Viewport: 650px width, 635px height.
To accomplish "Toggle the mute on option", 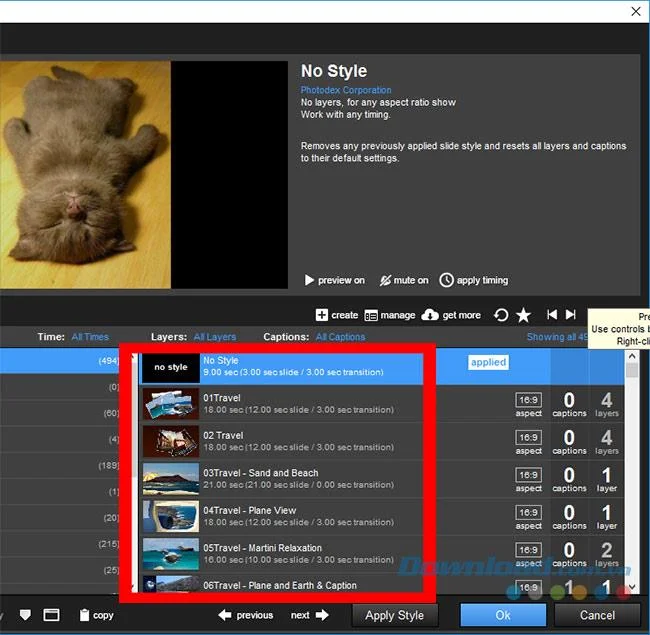I will [403, 280].
